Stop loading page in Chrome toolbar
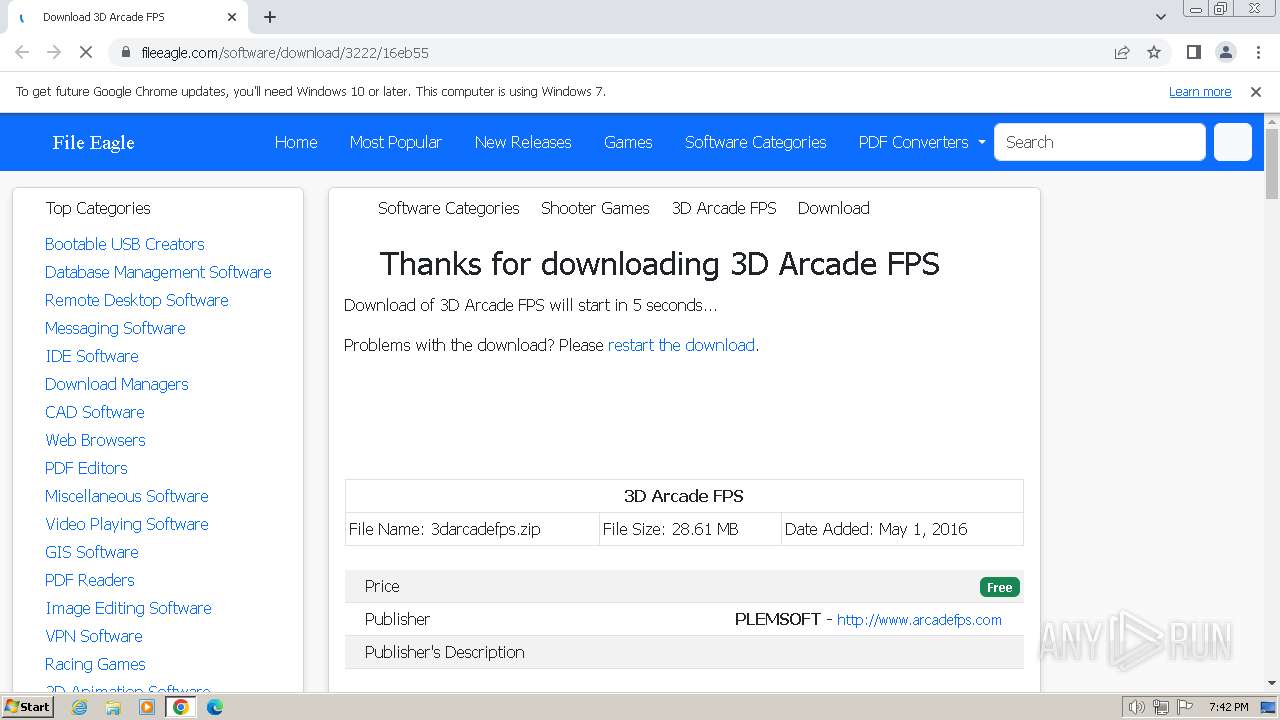Image resolution: width=1280 pixels, height=720 pixels. (x=86, y=52)
